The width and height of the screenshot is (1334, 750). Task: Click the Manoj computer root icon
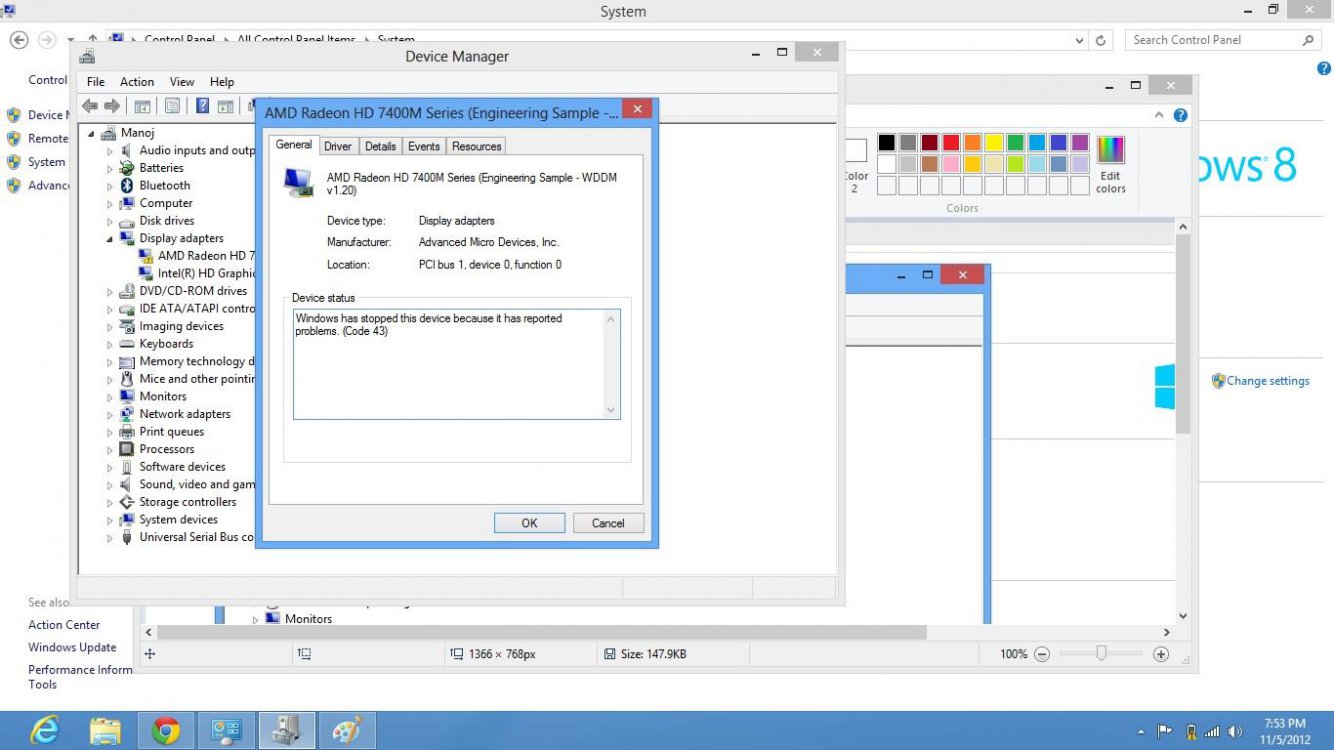109,133
